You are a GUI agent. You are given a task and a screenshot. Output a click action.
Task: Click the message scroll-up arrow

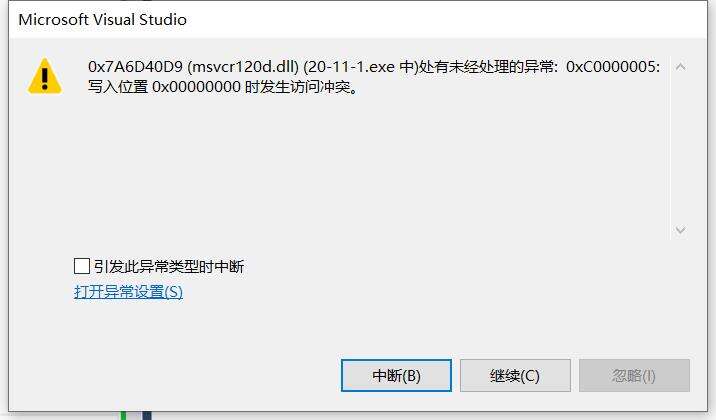pos(680,67)
